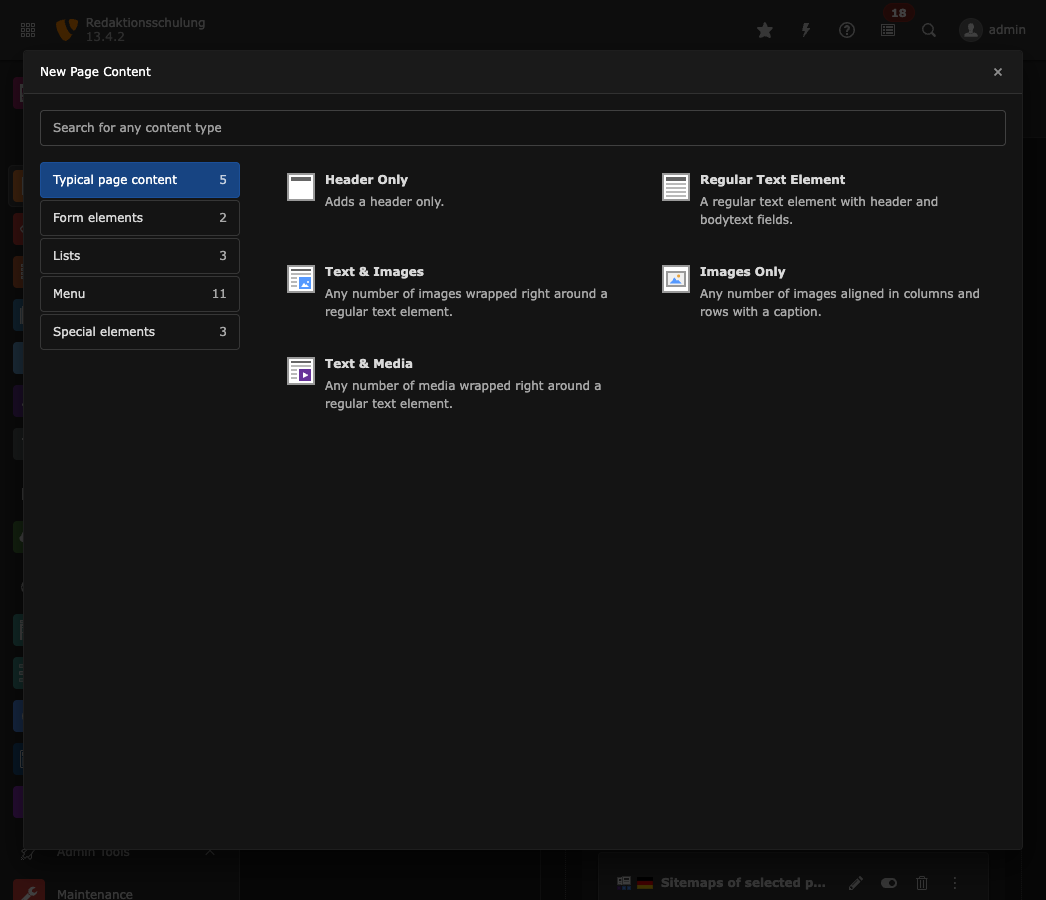The image size is (1046, 900).
Task: Delete the Sitemaps record via trash button
Action: [922, 883]
